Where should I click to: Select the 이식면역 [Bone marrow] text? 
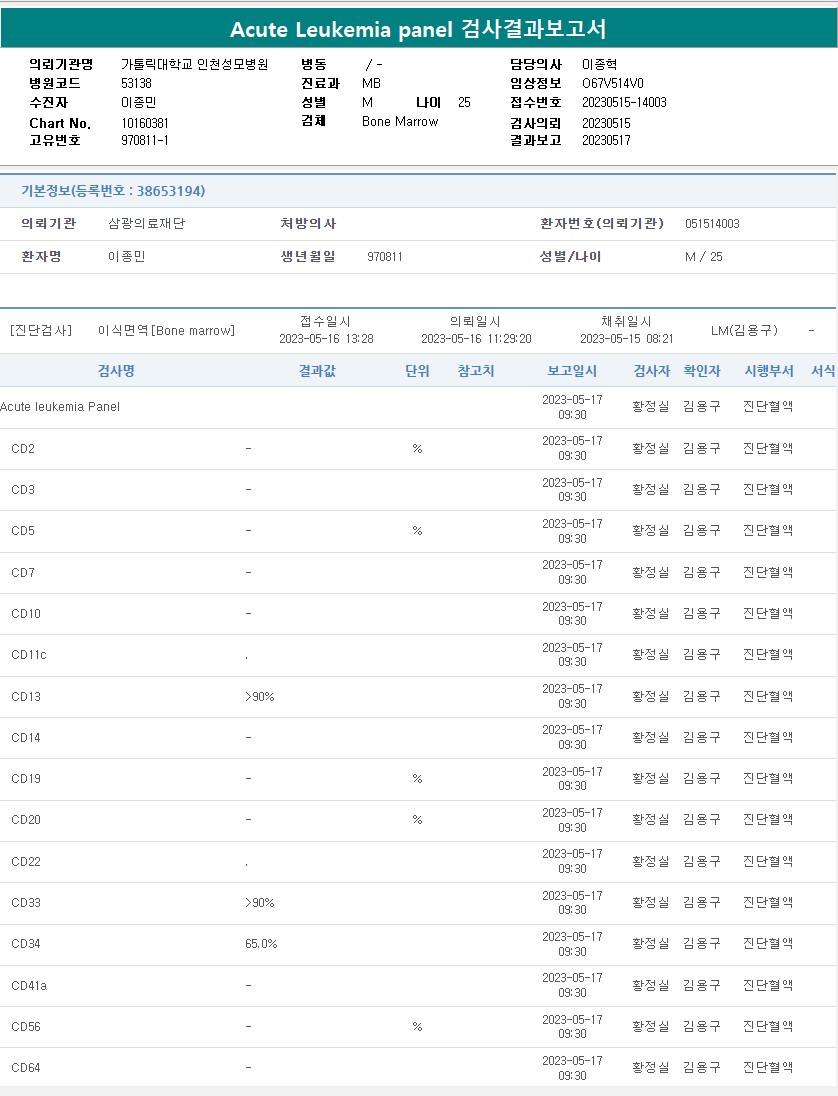tap(166, 331)
